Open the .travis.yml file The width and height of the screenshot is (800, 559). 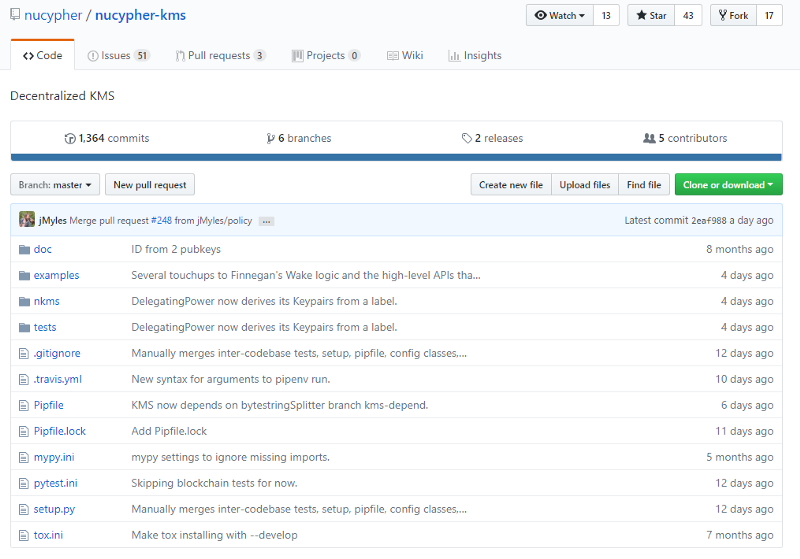(x=58, y=379)
